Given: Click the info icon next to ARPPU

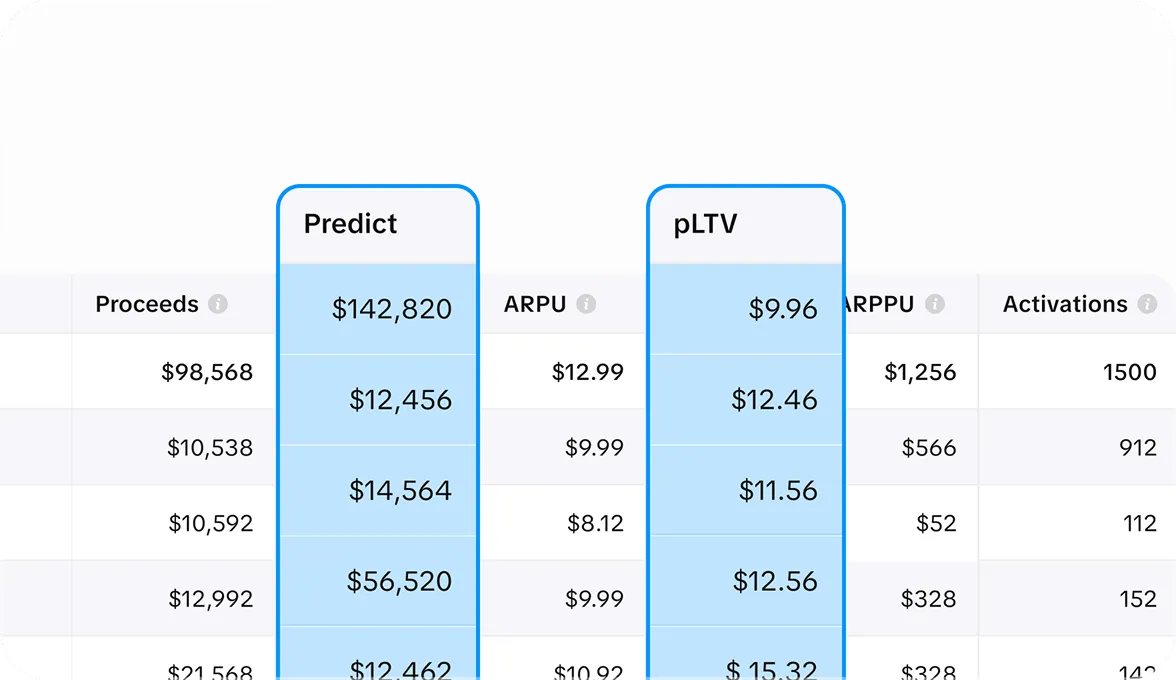Looking at the screenshot, I should point(937,304).
